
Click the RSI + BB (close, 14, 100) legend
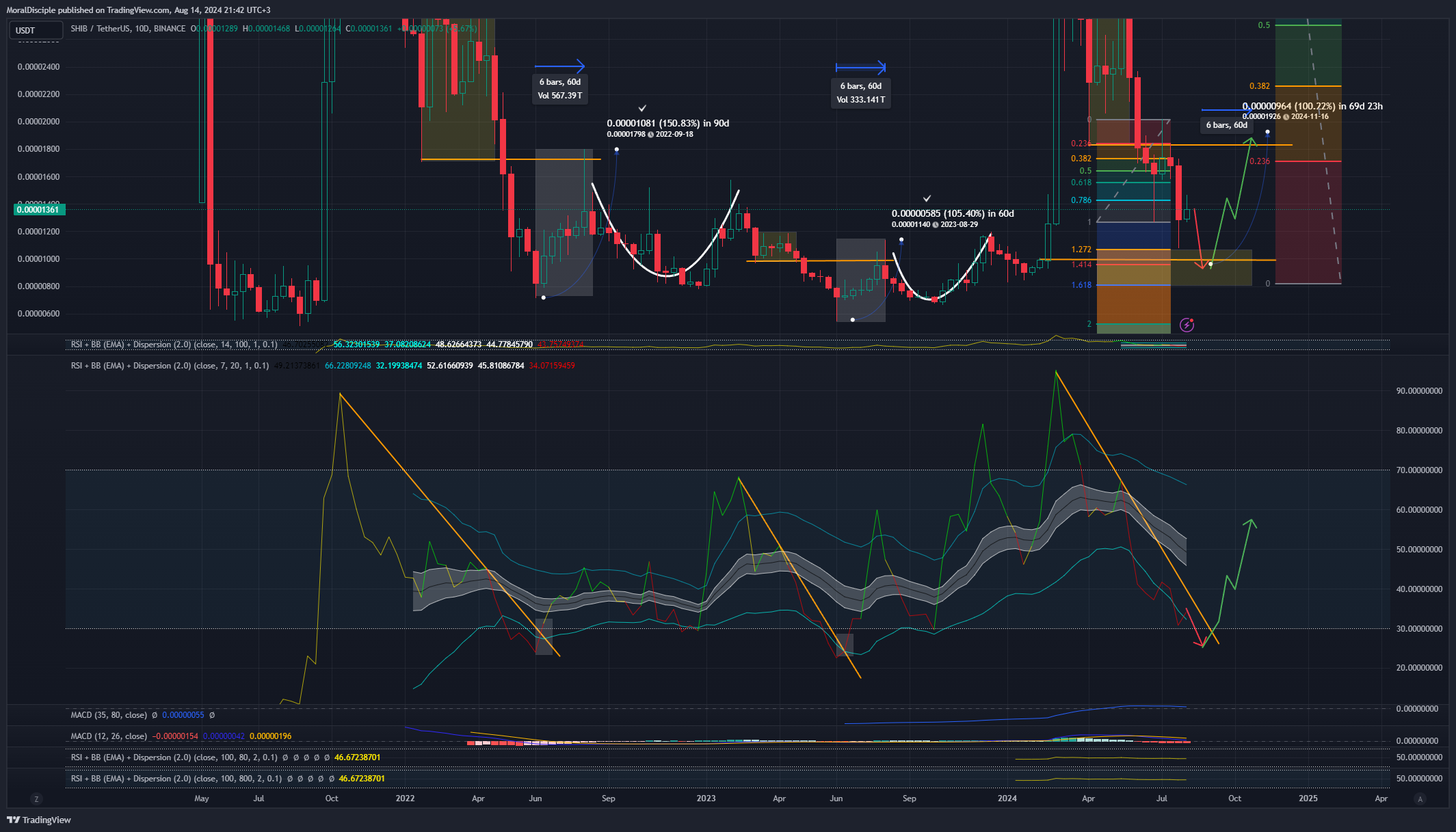[174, 345]
